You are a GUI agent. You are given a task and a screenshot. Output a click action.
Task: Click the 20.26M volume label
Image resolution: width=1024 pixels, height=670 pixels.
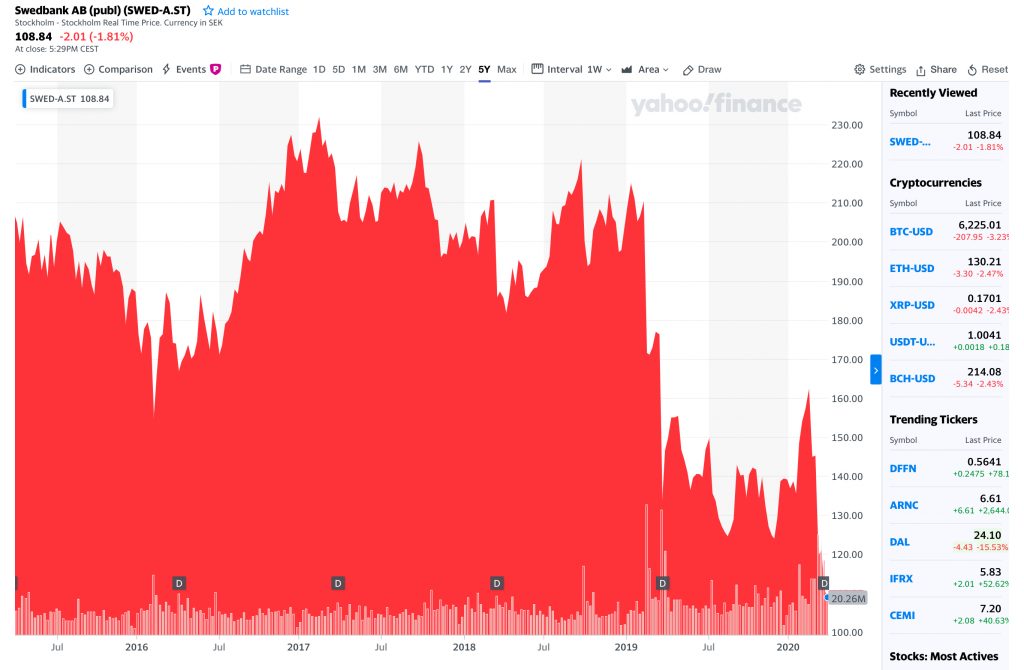click(848, 598)
